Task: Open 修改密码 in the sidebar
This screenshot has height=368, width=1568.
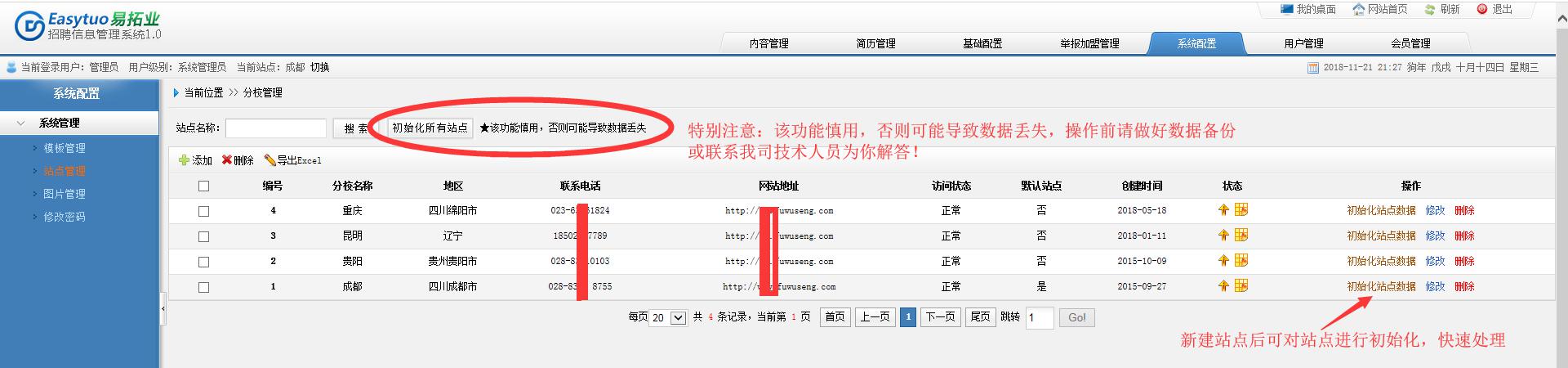Action: [65, 217]
